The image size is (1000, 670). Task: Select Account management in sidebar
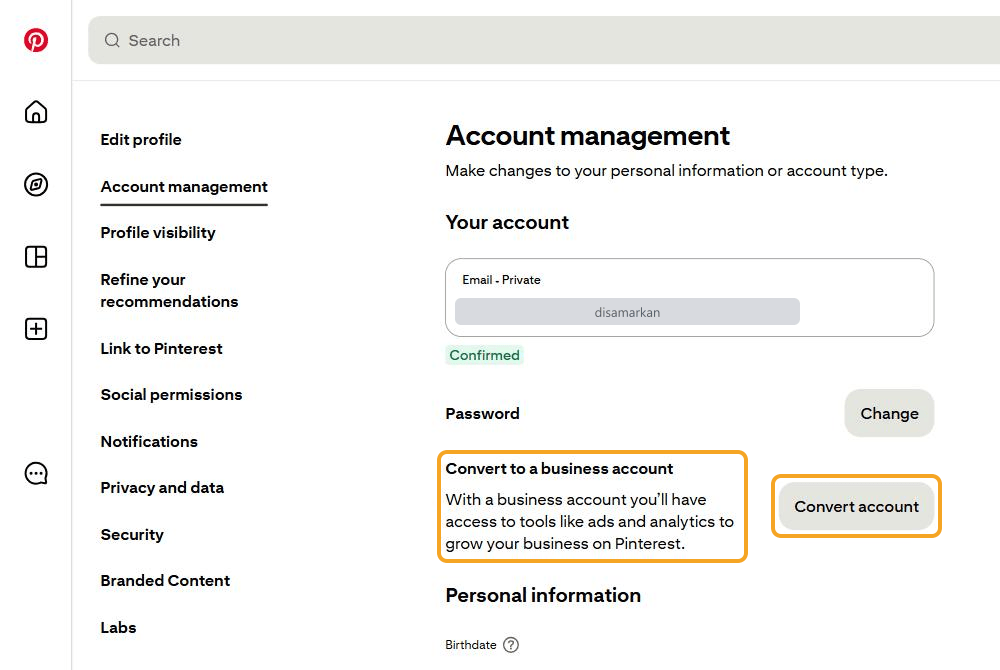point(184,187)
